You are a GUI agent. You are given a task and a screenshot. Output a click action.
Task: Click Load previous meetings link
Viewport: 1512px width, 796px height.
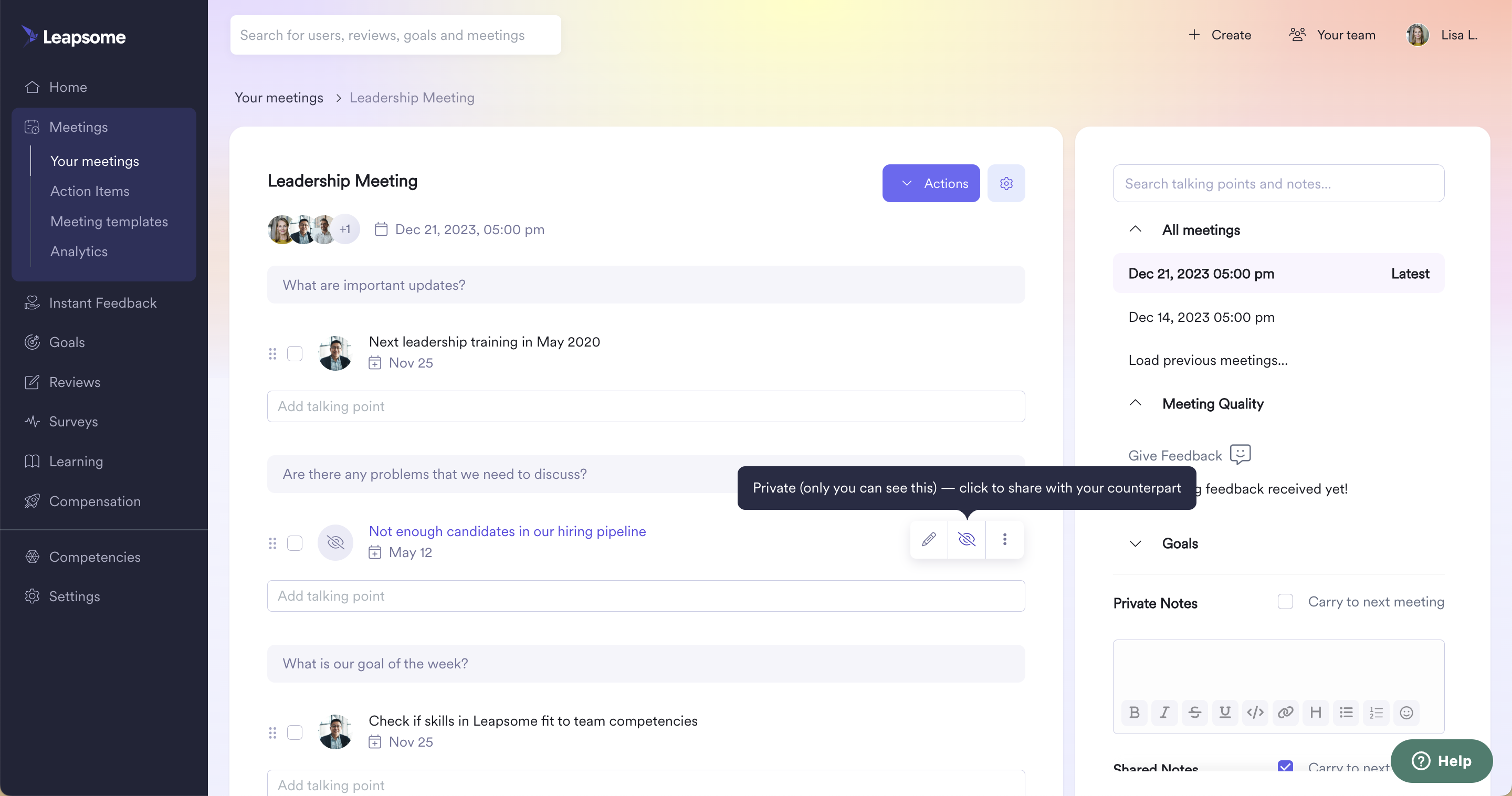(1208, 360)
